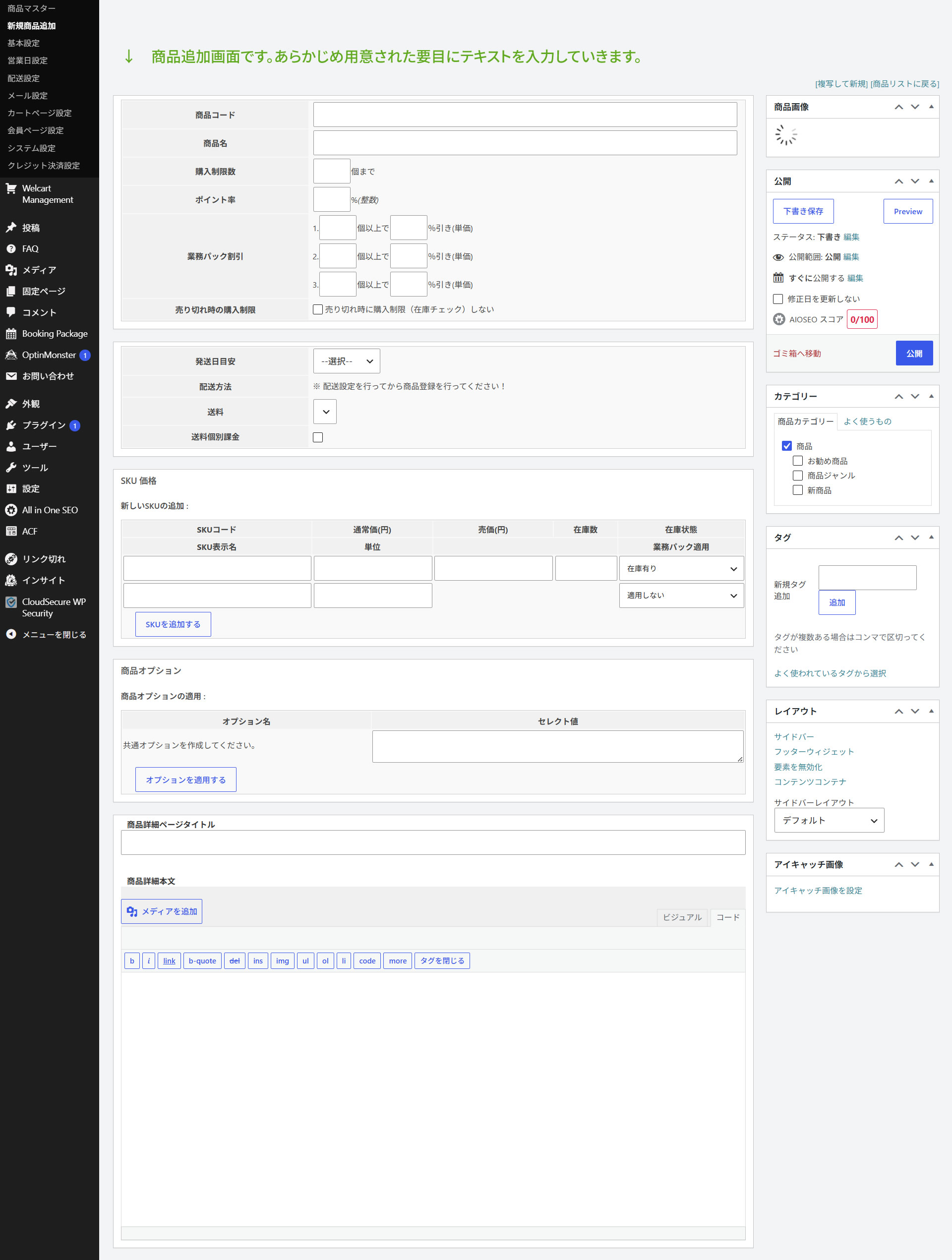This screenshot has height=1260, width=952.
Task: Click メディアを追加 button
Action: (x=161, y=911)
